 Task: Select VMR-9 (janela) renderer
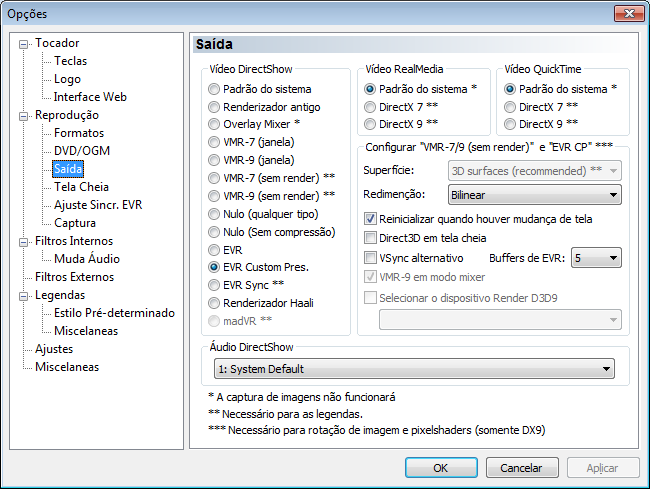click(x=214, y=160)
